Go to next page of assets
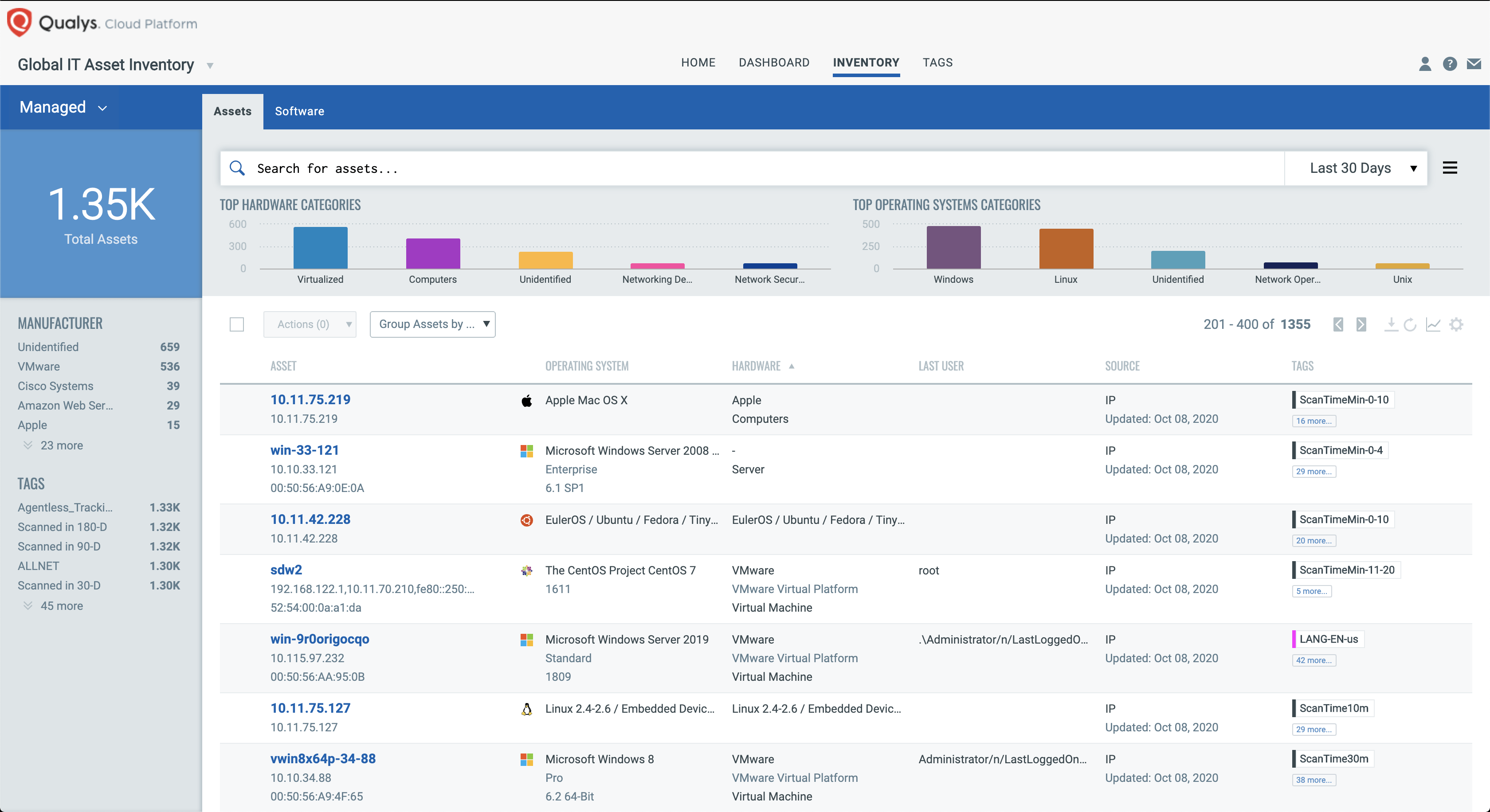The height and width of the screenshot is (812, 1490). click(1361, 324)
